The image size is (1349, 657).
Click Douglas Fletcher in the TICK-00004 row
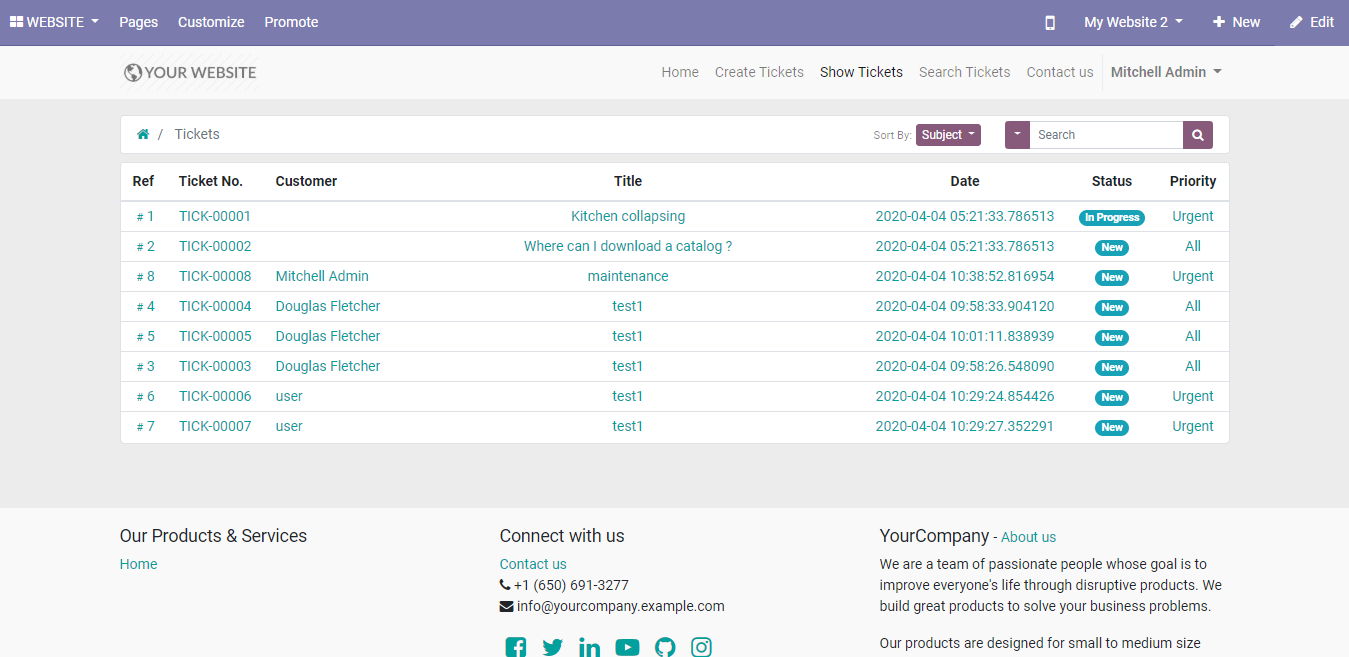328,306
